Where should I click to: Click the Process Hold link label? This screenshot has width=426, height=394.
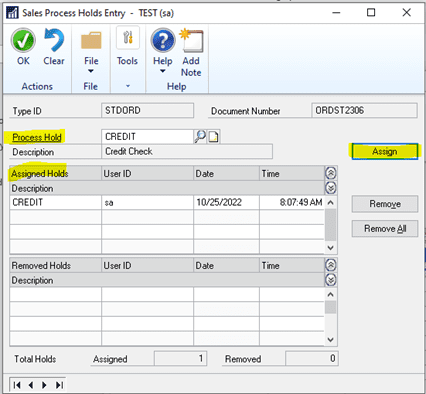pyautogui.click(x=37, y=137)
